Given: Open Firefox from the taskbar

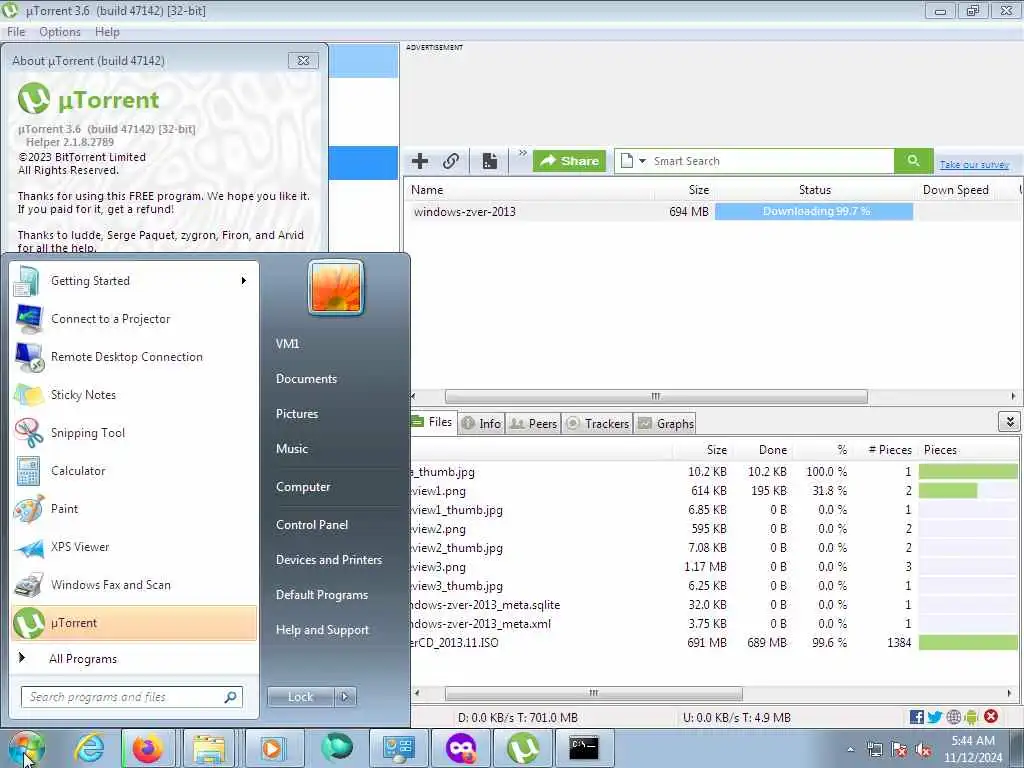Looking at the screenshot, I should (x=148, y=748).
